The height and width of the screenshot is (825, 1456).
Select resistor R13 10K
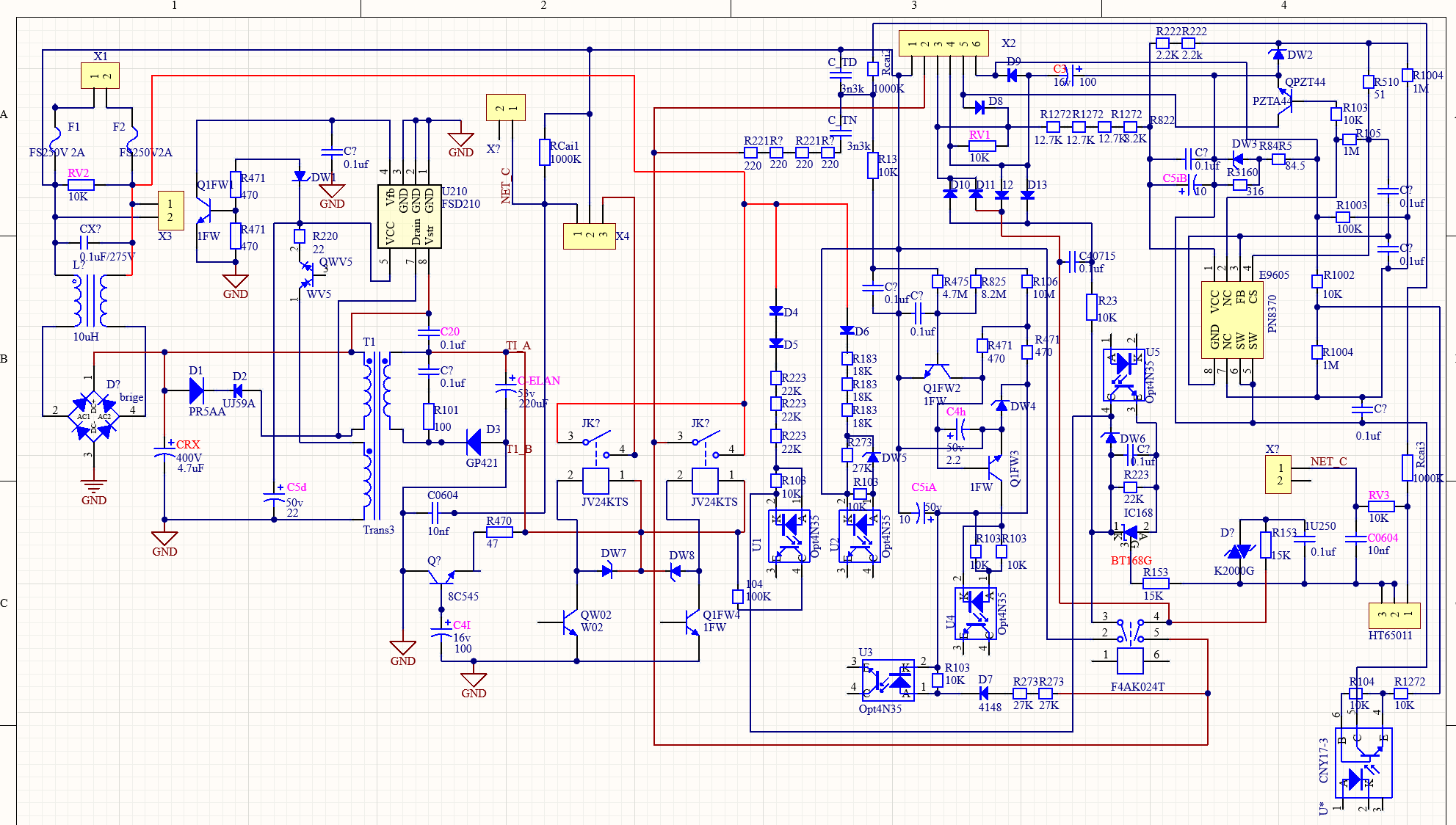(x=873, y=165)
